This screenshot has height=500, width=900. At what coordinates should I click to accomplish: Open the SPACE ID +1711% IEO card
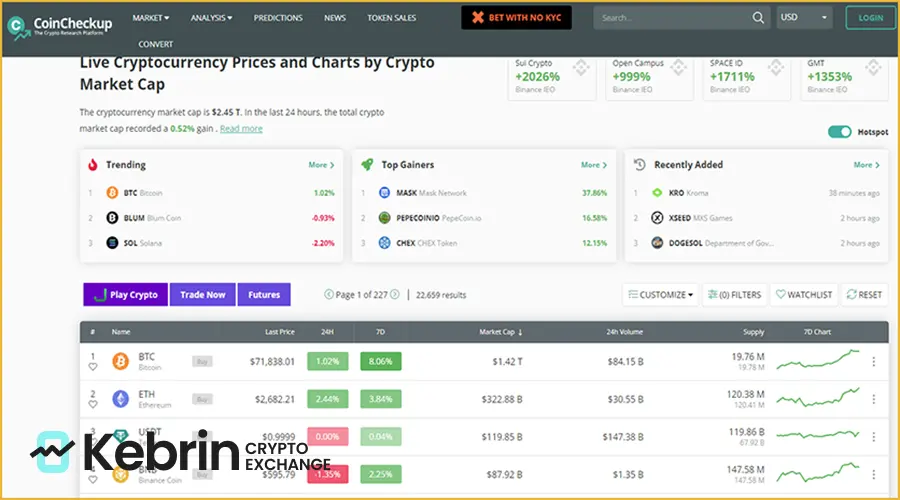tap(747, 77)
